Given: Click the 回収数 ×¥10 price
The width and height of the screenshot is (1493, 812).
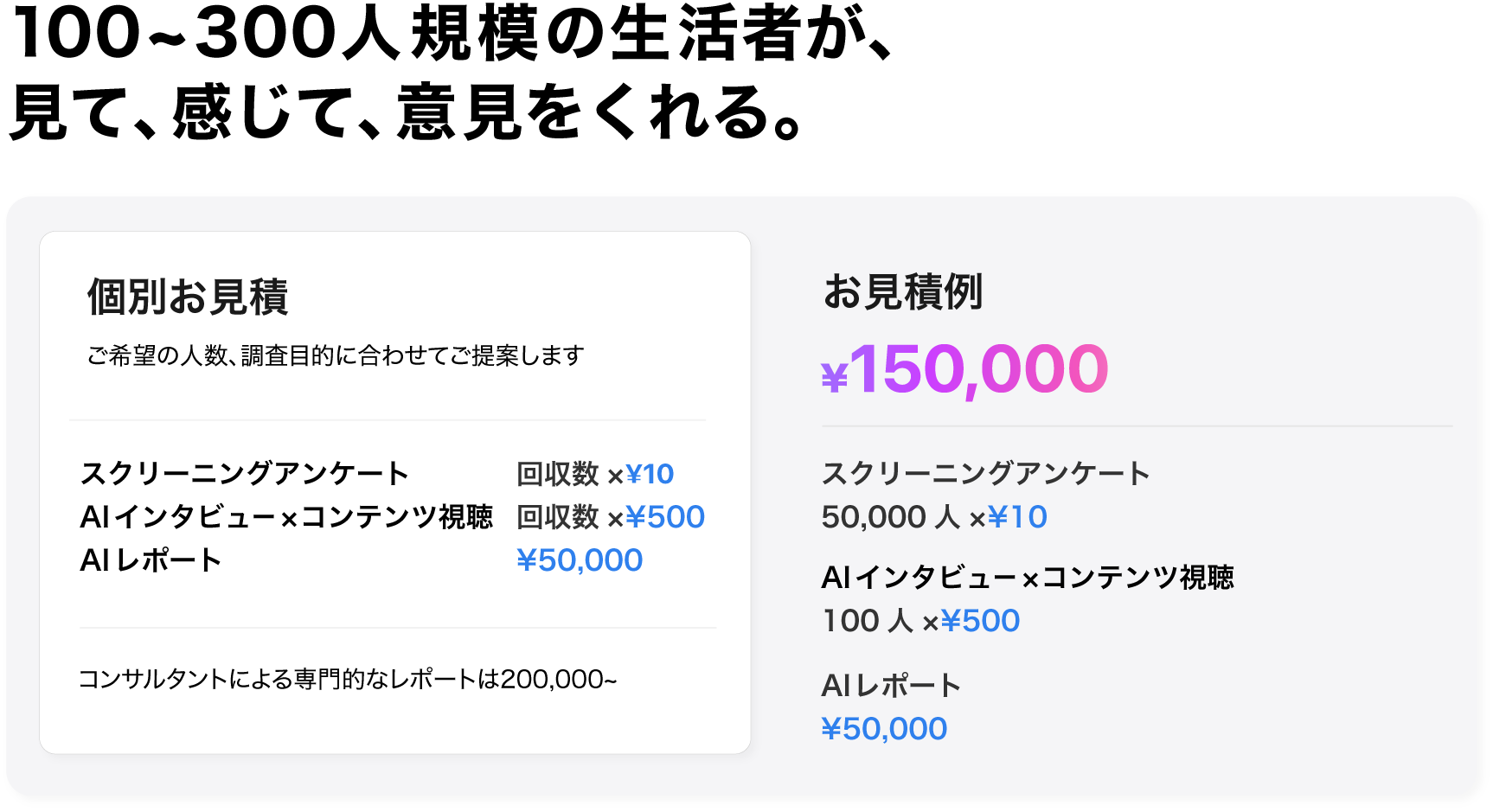Looking at the screenshot, I should (x=595, y=474).
